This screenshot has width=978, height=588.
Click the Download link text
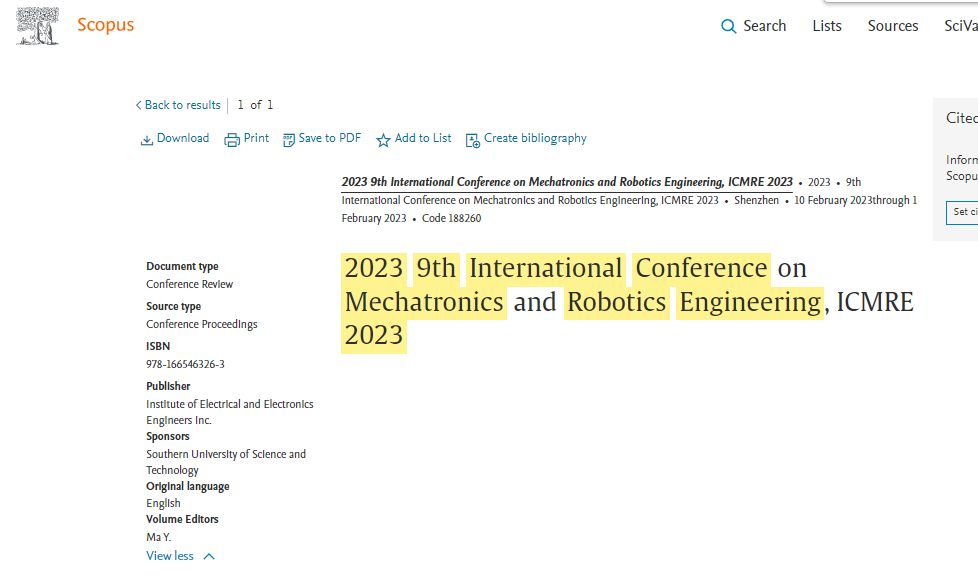click(183, 138)
